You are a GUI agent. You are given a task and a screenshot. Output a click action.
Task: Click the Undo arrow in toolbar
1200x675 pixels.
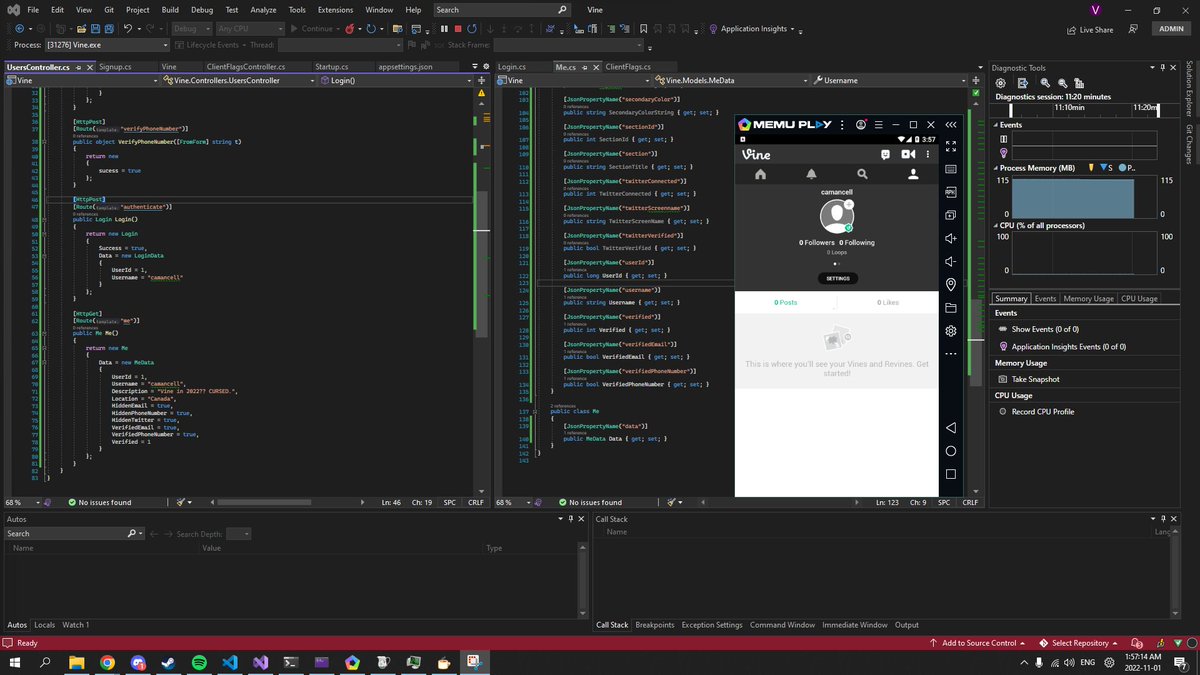(128, 29)
